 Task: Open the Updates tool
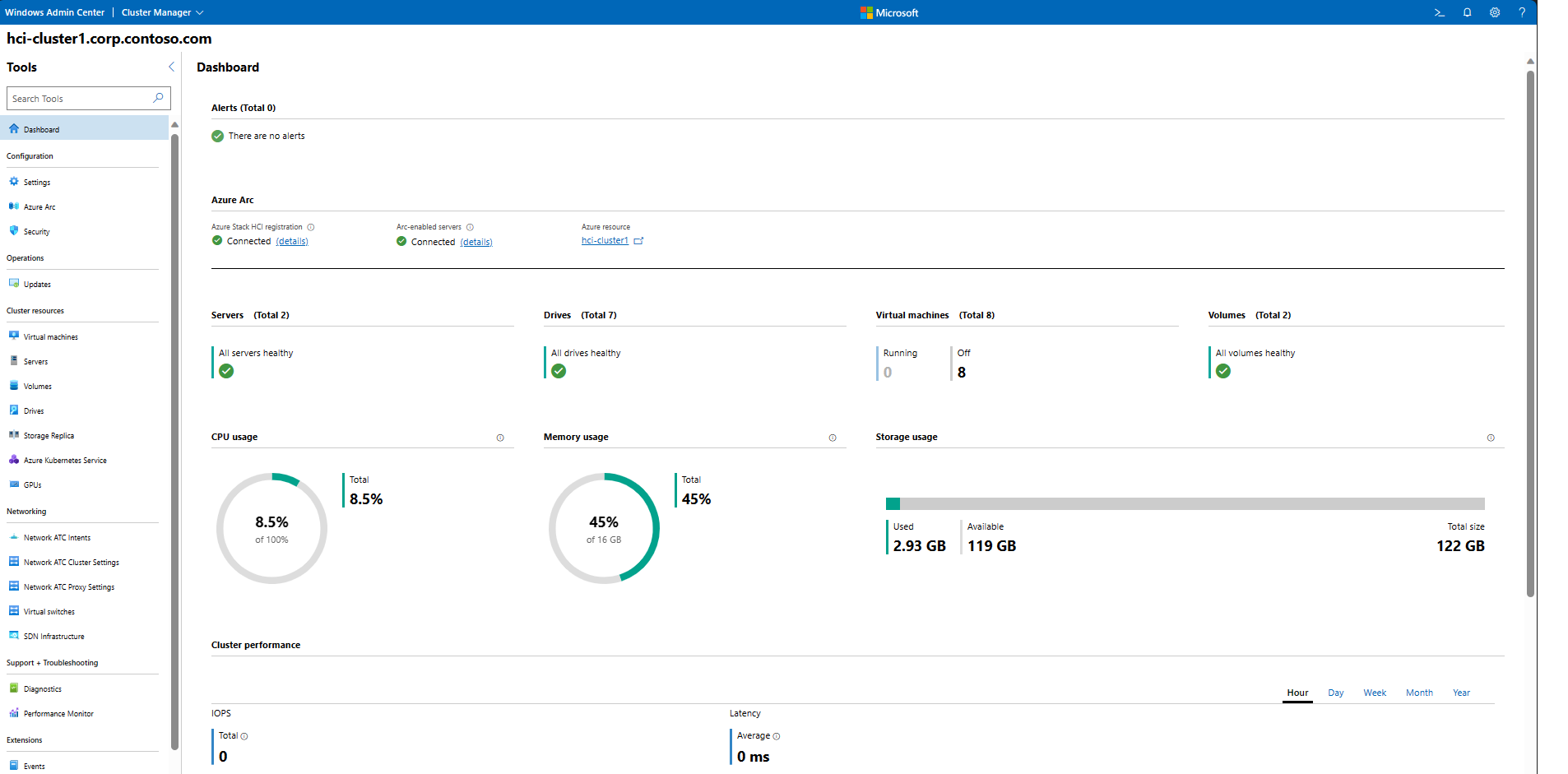tap(37, 284)
